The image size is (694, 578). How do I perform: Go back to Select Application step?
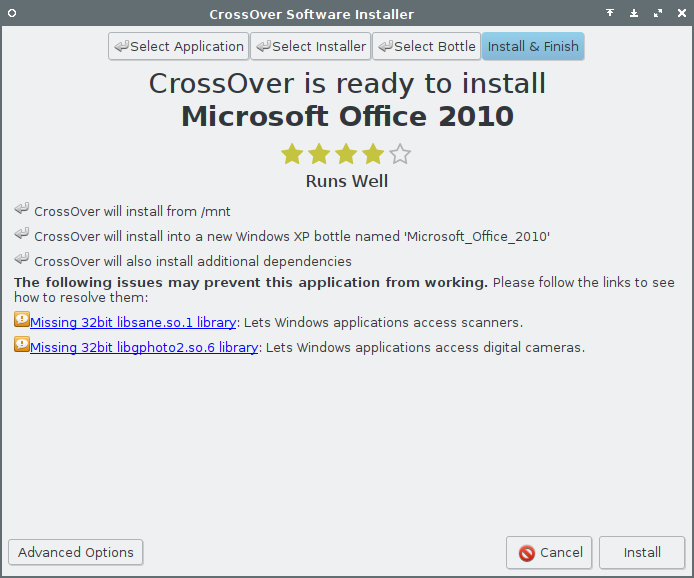click(178, 46)
